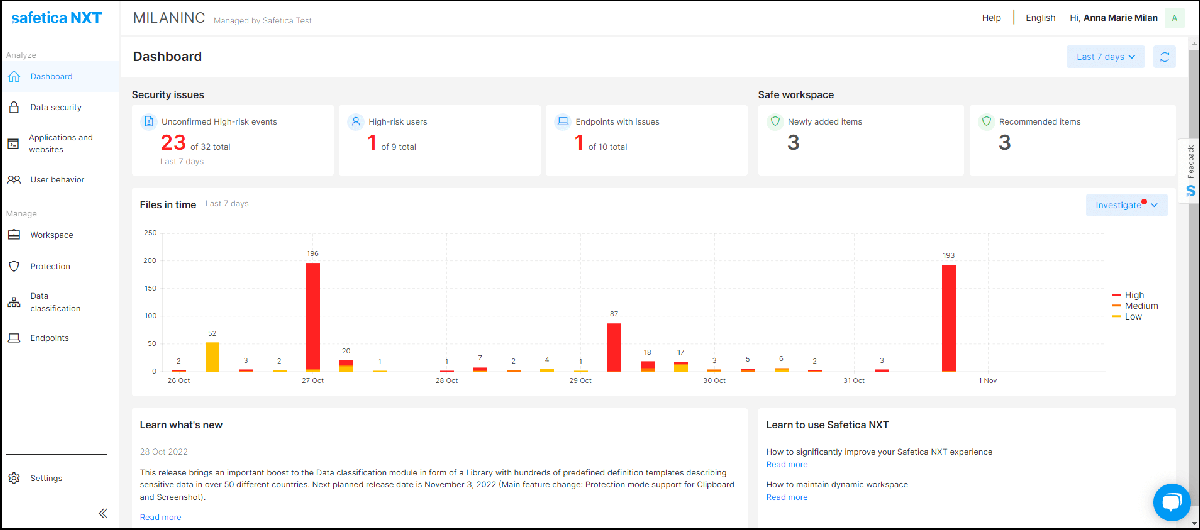Click the Safetica NXT logo
The image size is (1200, 530).
[56, 17]
